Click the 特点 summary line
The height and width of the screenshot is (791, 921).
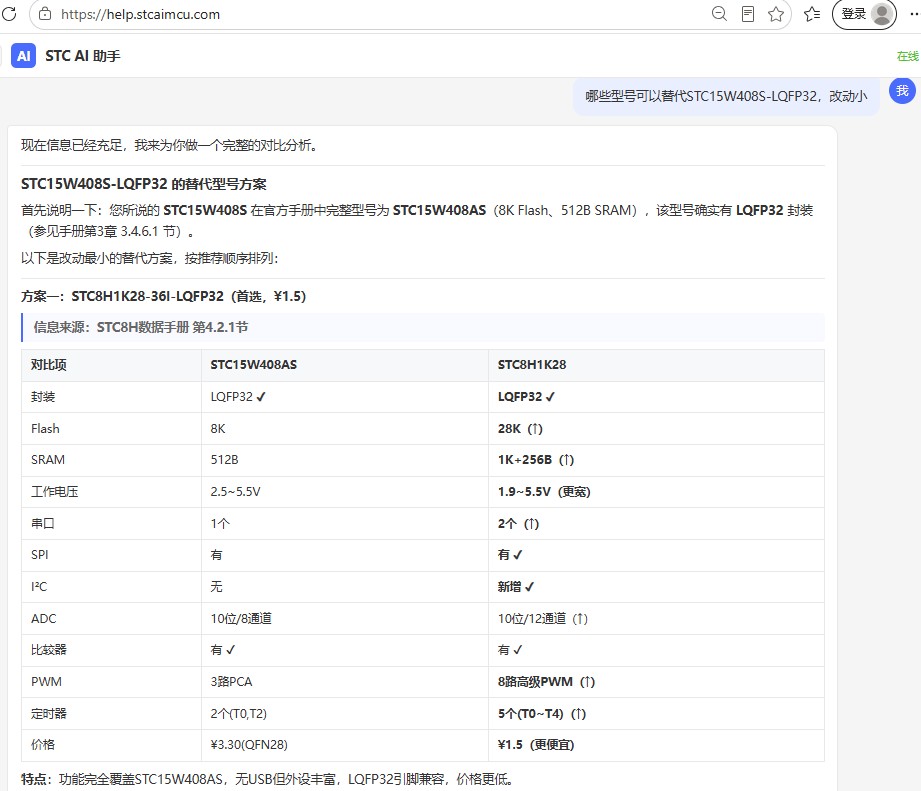tap(269, 779)
